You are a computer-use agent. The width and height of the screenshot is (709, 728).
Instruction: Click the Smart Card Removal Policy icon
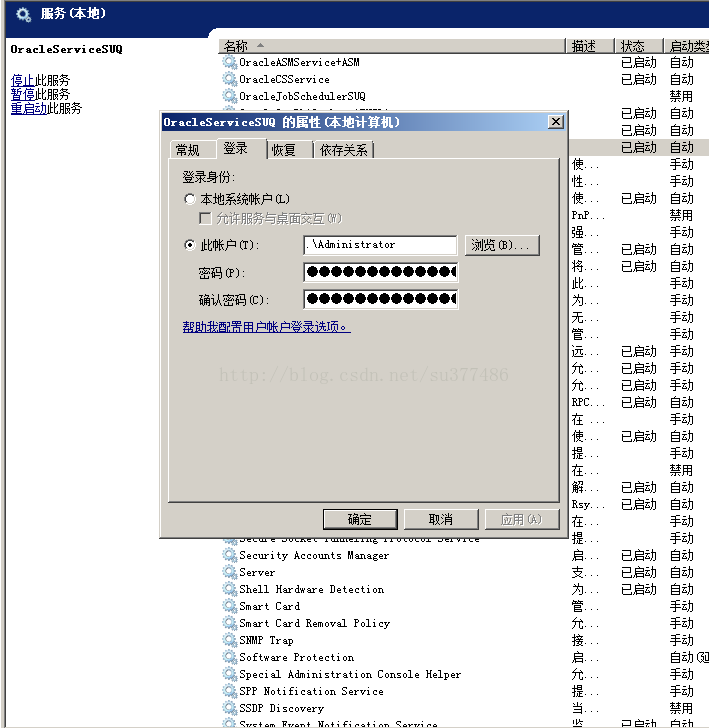pyautogui.click(x=229, y=623)
